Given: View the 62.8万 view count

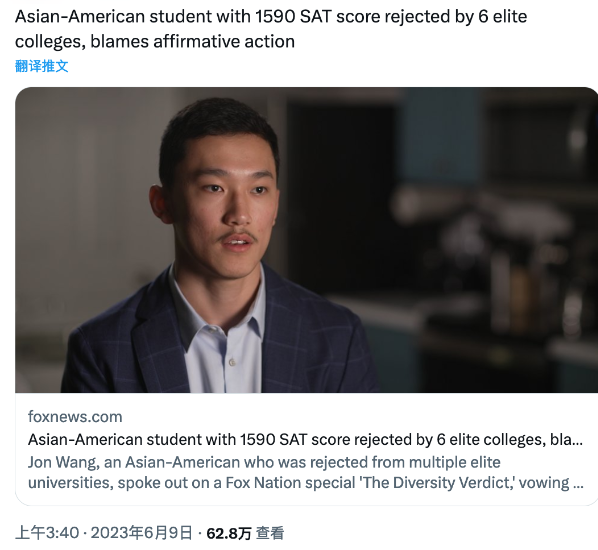Looking at the screenshot, I should point(229,533).
